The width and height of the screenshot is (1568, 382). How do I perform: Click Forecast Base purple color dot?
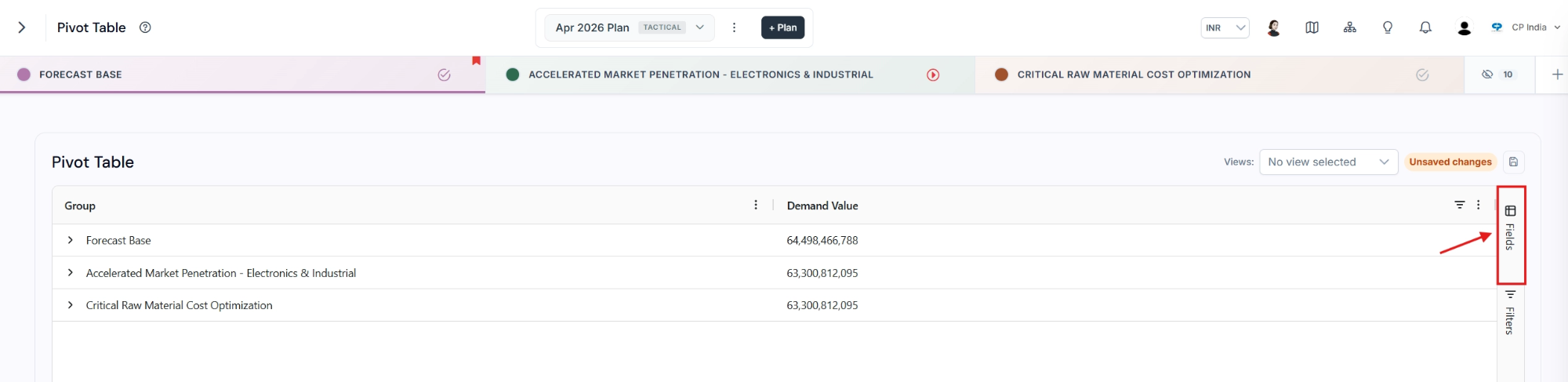pyautogui.click(x=24, y=75)
